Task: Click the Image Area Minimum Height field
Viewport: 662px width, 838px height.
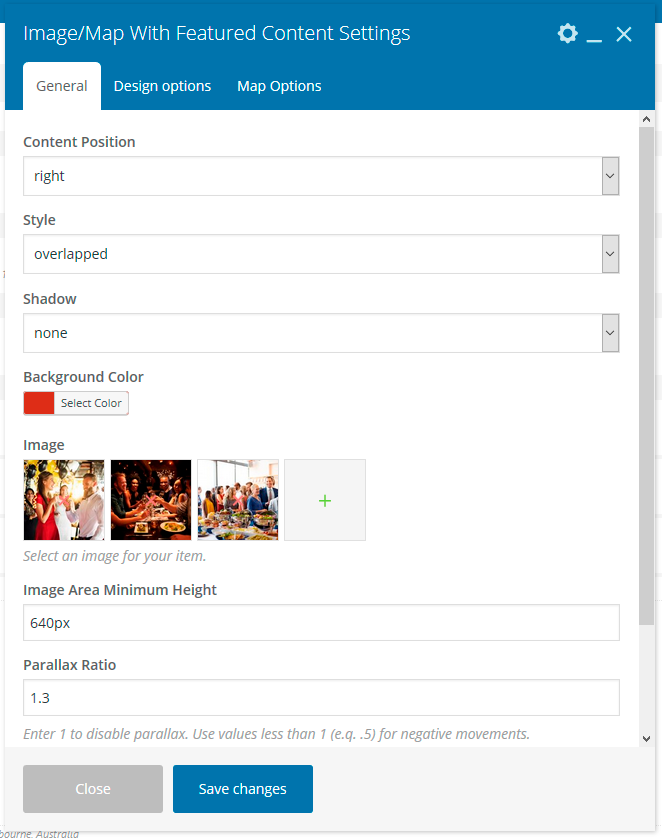Action: (x=321, y=623)
